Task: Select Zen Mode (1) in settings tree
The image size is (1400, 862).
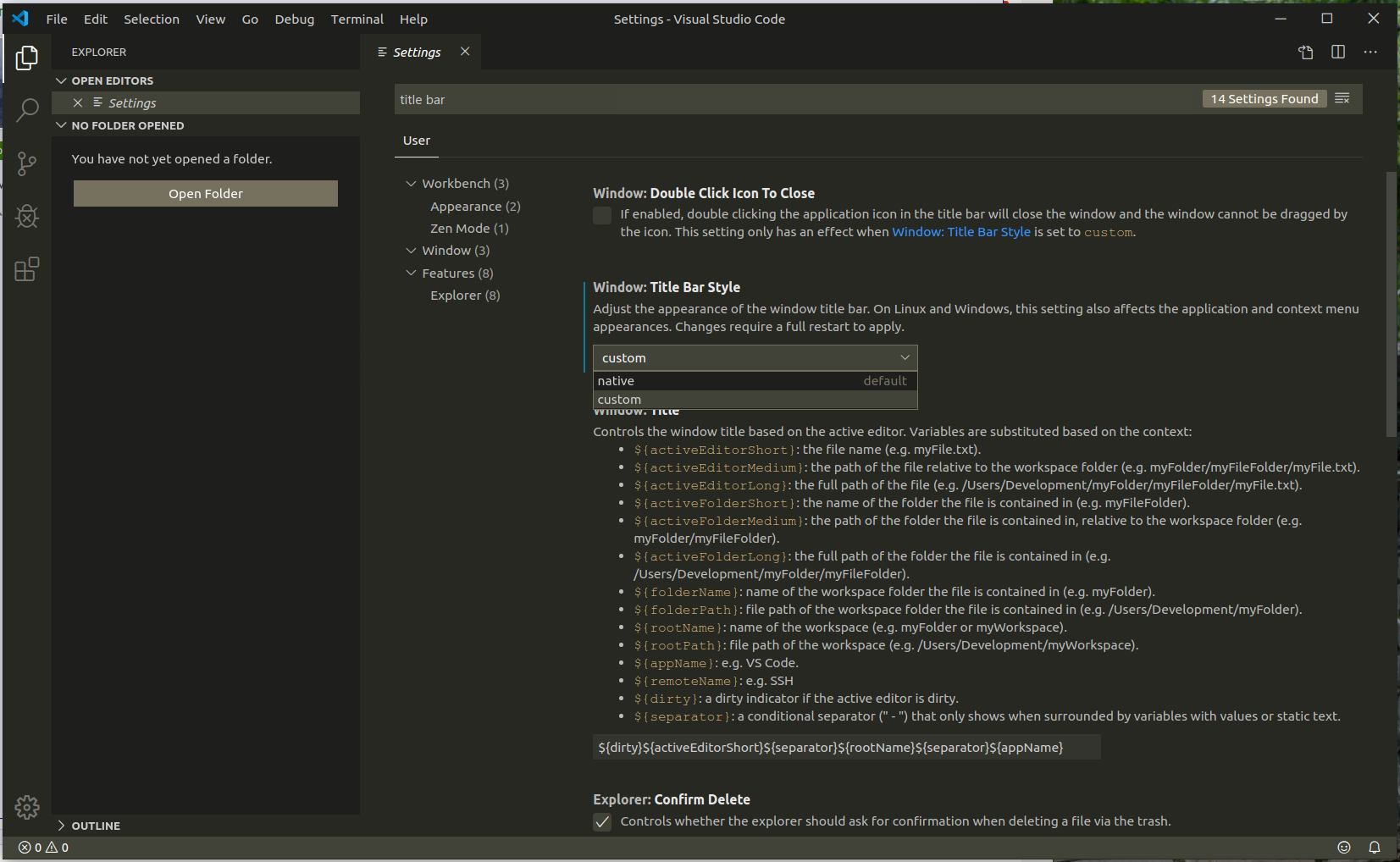Action: click(469, 229)
